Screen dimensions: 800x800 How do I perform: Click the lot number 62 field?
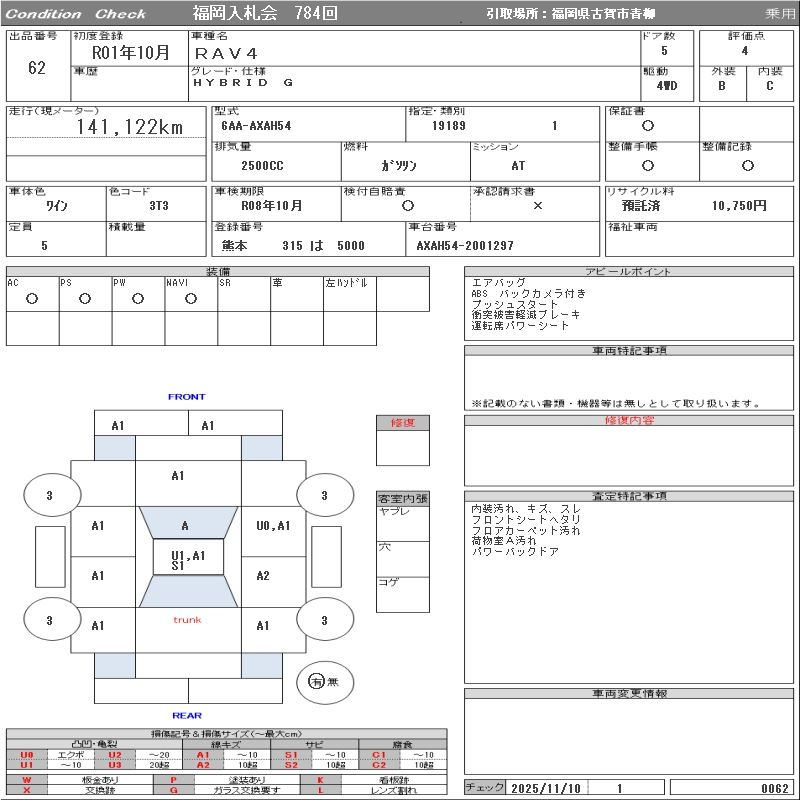pos(37,68)
